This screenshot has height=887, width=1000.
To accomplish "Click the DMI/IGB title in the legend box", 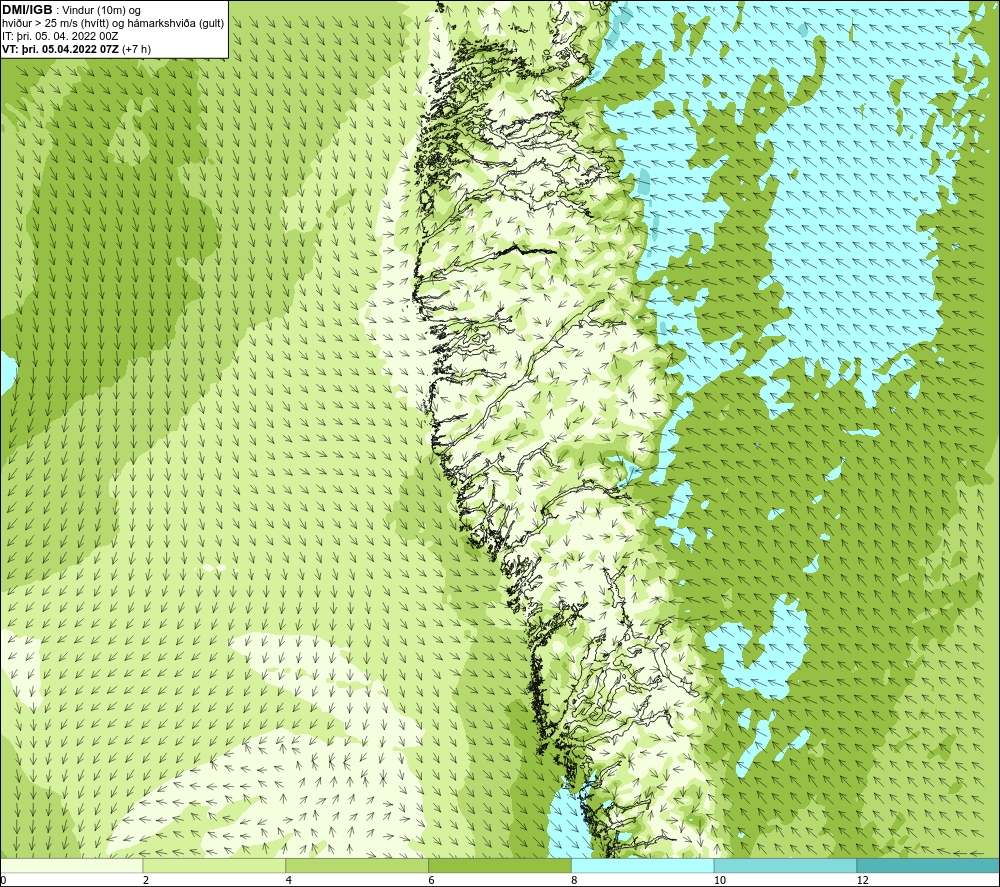I will 27,10.
